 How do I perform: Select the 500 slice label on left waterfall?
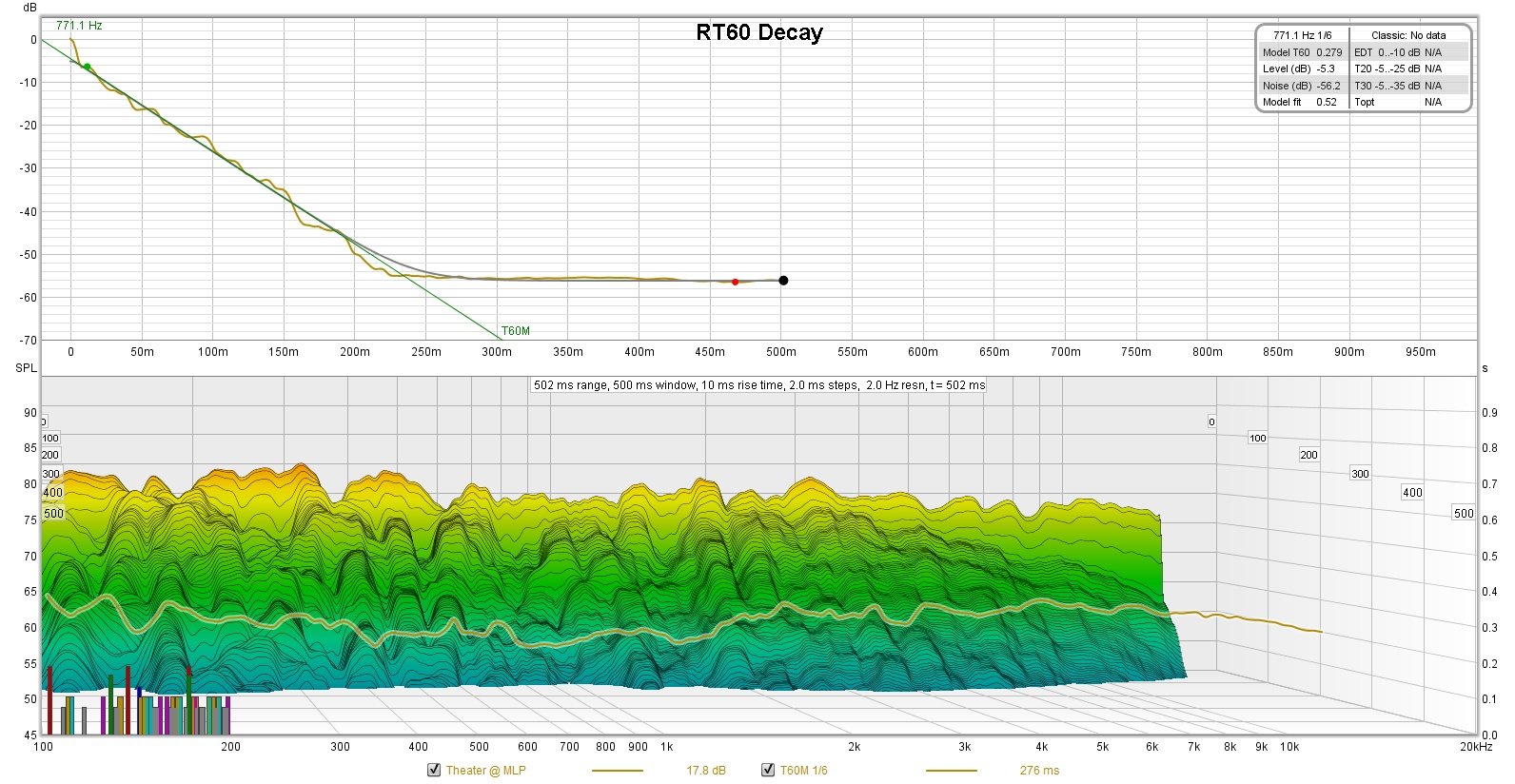(x=54, y=514)
